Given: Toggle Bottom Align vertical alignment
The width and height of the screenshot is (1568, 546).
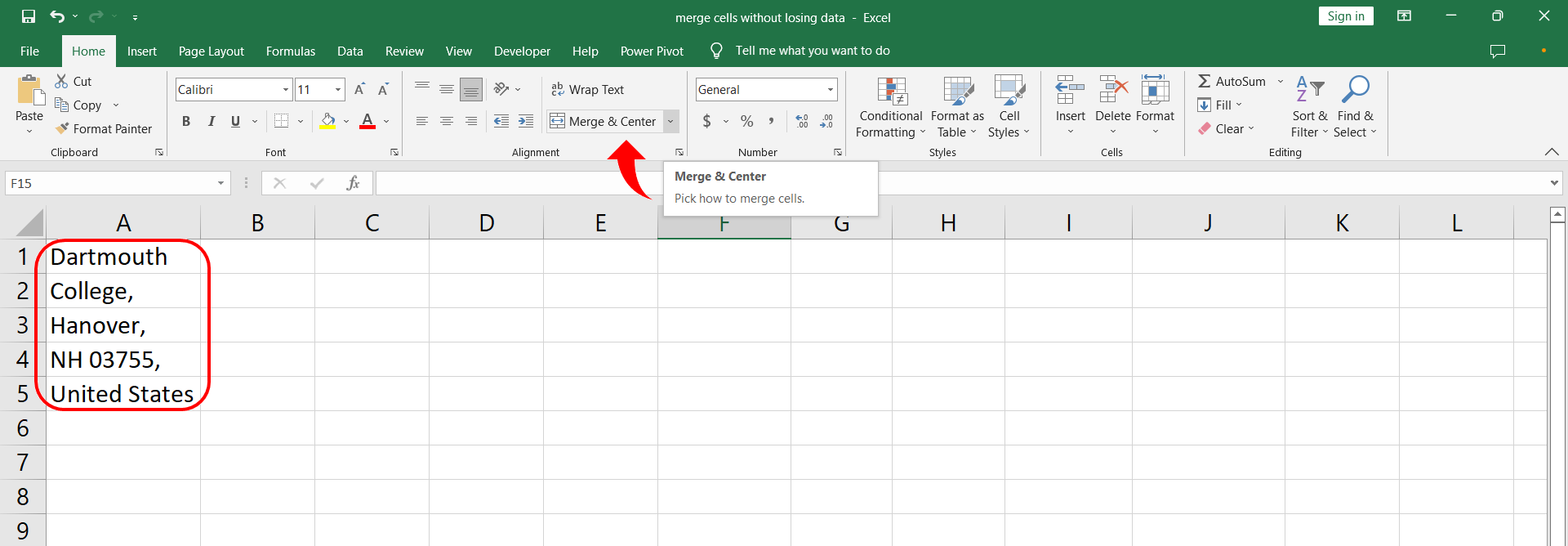Looking at the screenshot, I should (x=471, y=89).
